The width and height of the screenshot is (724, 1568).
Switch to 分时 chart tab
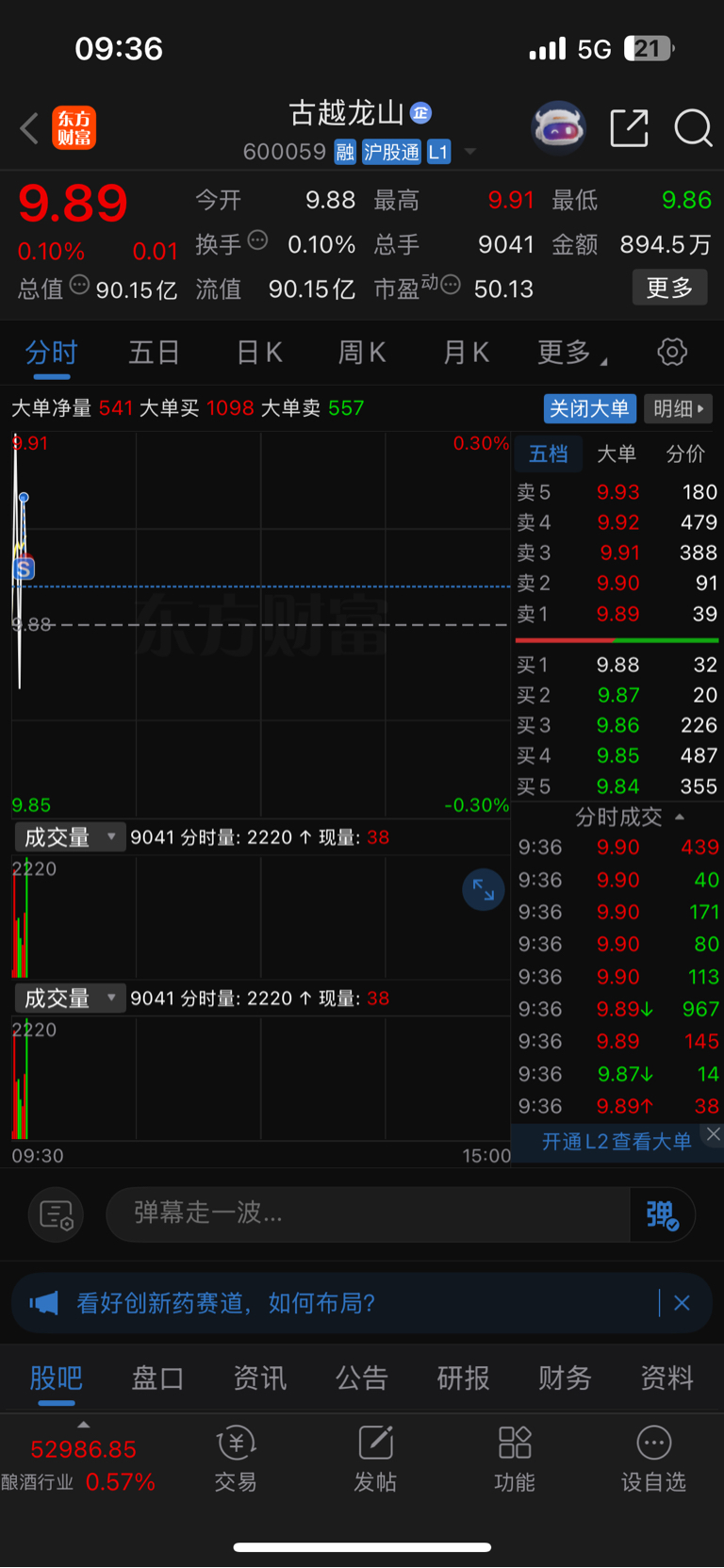click(x=51, y=353)
